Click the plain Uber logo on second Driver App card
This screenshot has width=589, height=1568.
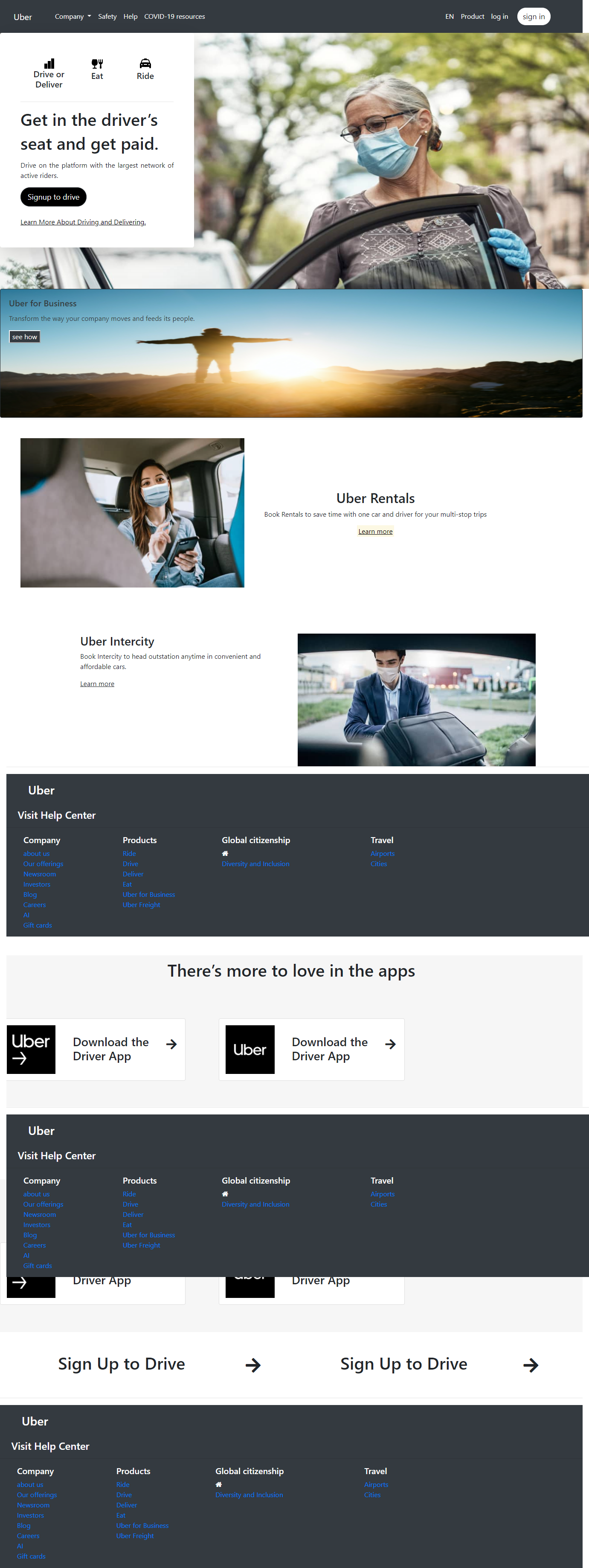tap(250, 1050)
